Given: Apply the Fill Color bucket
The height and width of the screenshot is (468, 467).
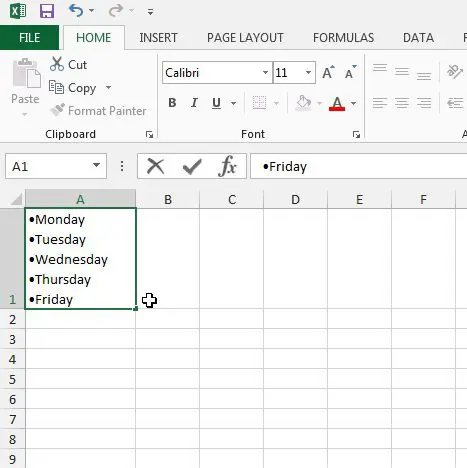Looking at the screenshot, I should 303,103.
